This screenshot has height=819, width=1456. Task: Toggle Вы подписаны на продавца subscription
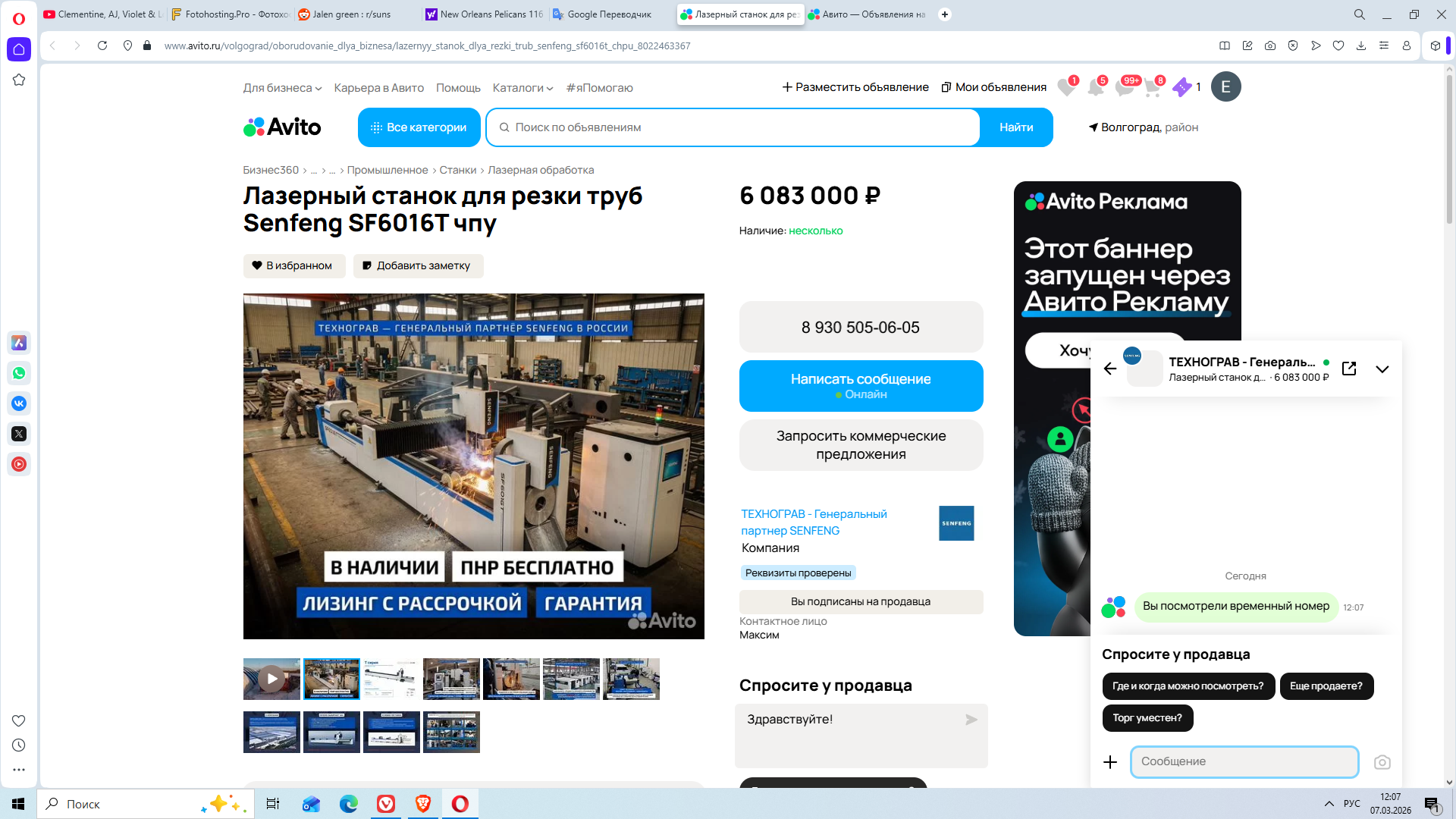(860, 601)
